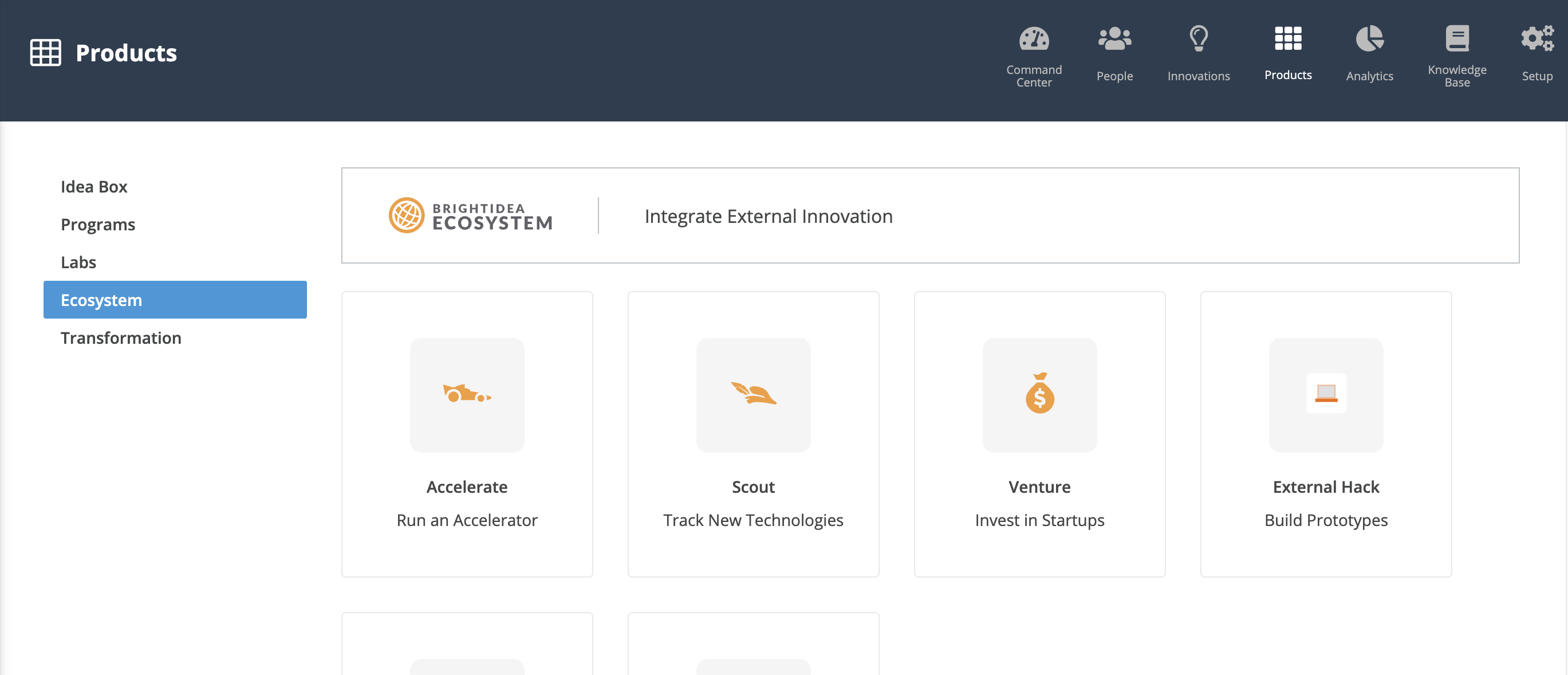Click the Knowledge Base nav label
The height and width of the screenshot is (675, 1568).
pyautogui.click(x=1456, y=76)
